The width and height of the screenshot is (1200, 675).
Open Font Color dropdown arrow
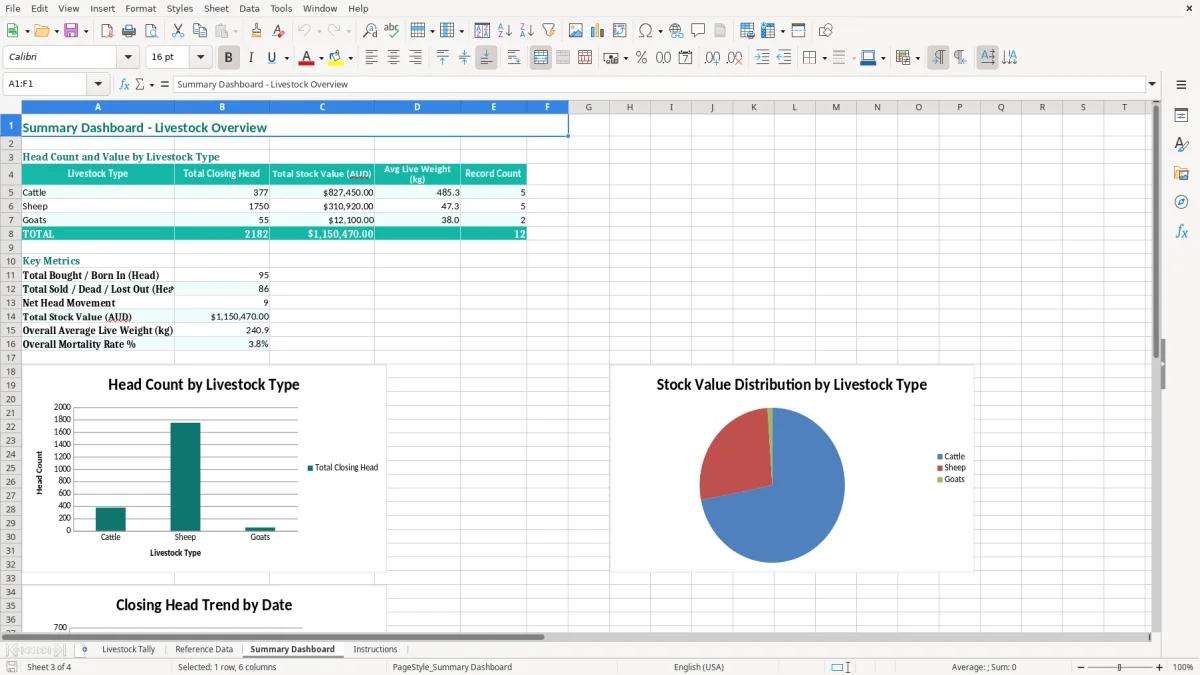click(322, 58)
